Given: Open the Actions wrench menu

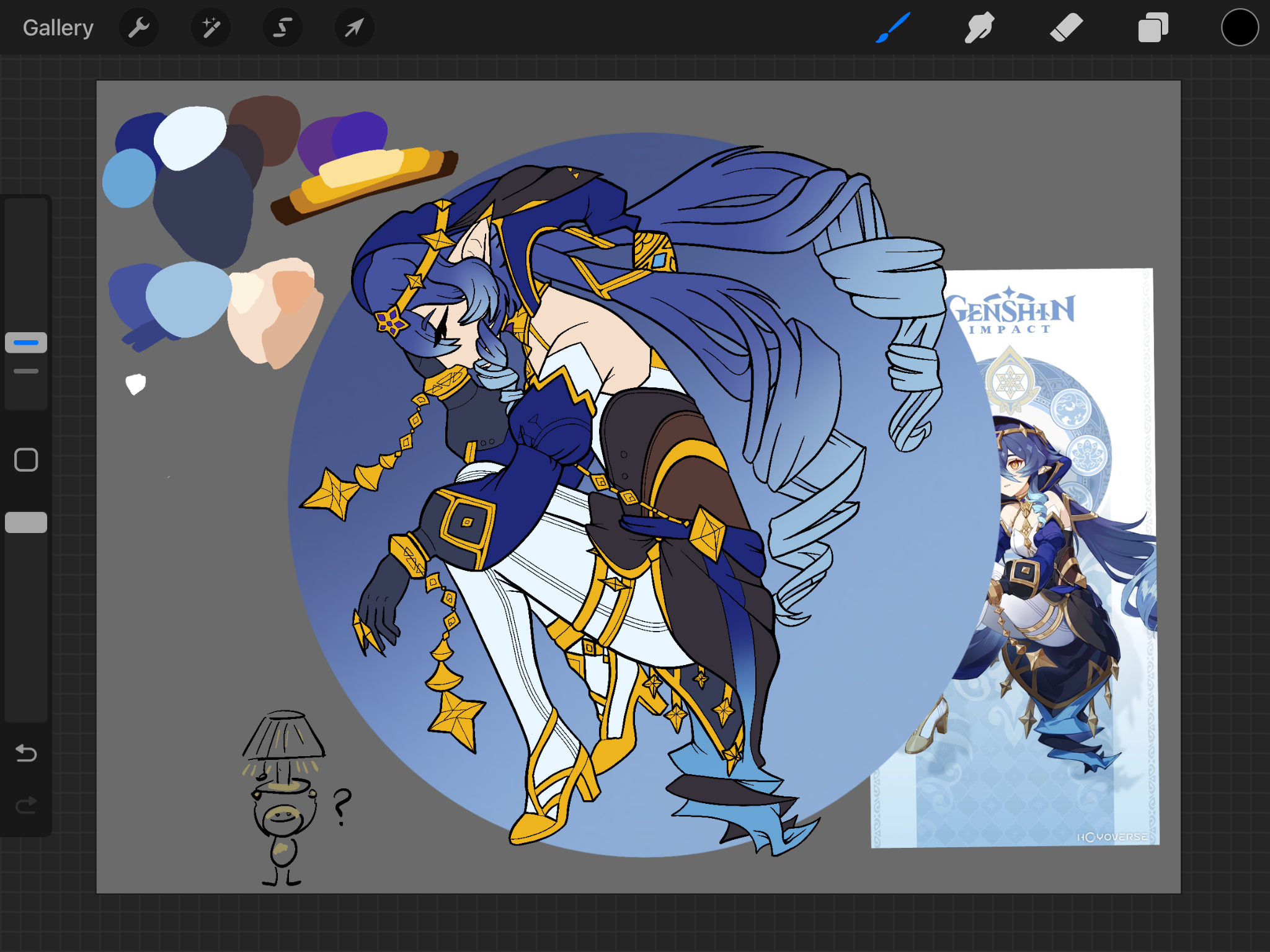Looking at the screenshot, I should (139, 28).
